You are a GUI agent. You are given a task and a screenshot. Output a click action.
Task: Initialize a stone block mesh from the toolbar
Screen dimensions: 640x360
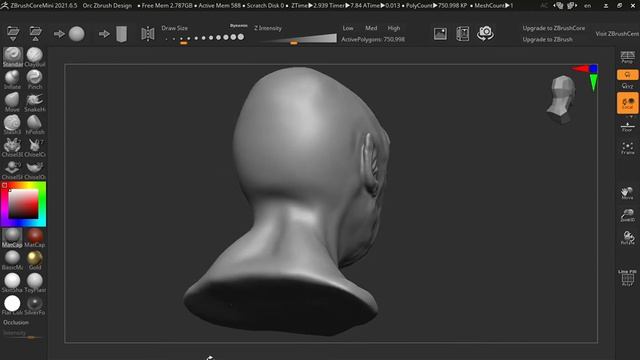point(121,34)
